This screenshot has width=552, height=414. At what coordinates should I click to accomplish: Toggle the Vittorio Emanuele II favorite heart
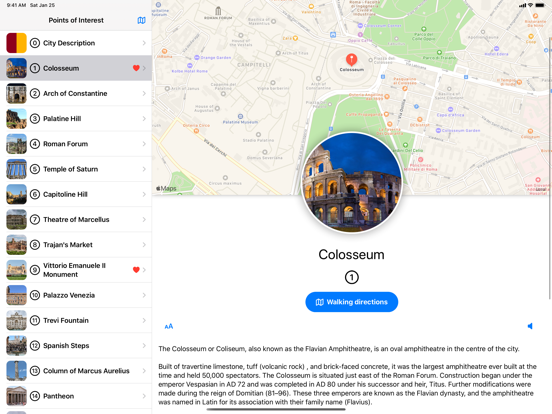pos(136,270)
